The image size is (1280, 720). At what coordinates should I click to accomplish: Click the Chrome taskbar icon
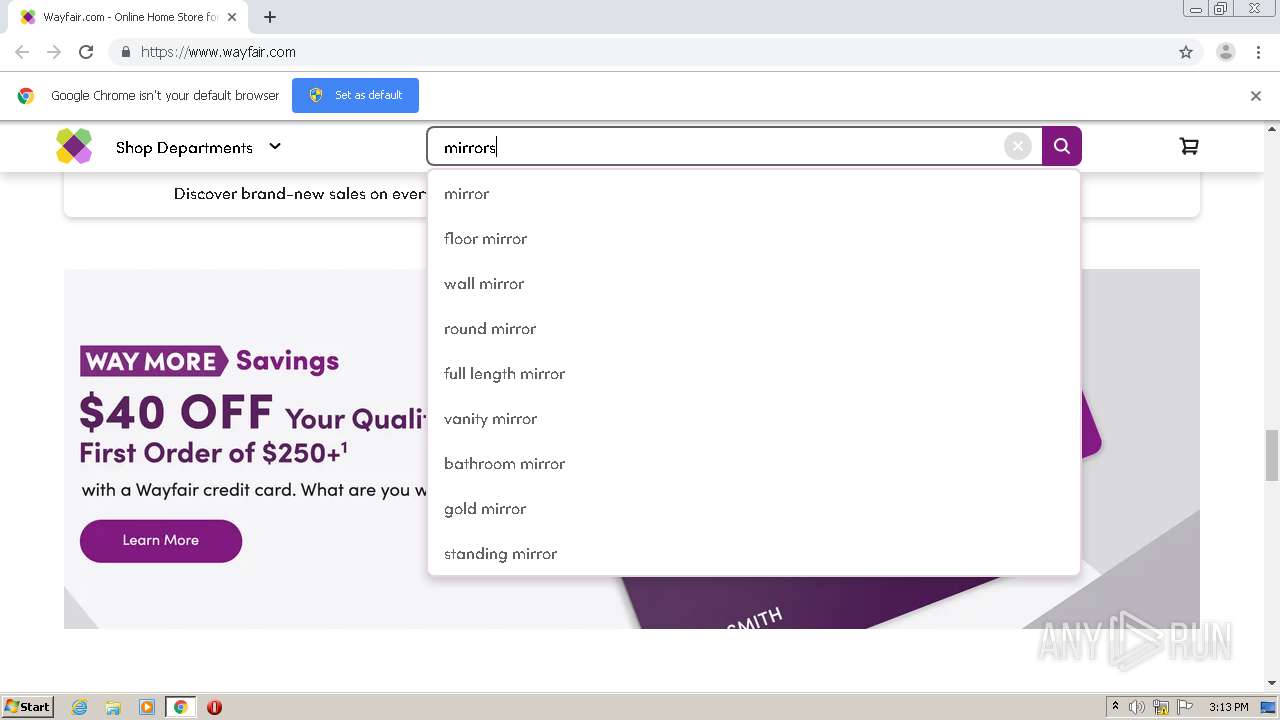coord(181,707)
